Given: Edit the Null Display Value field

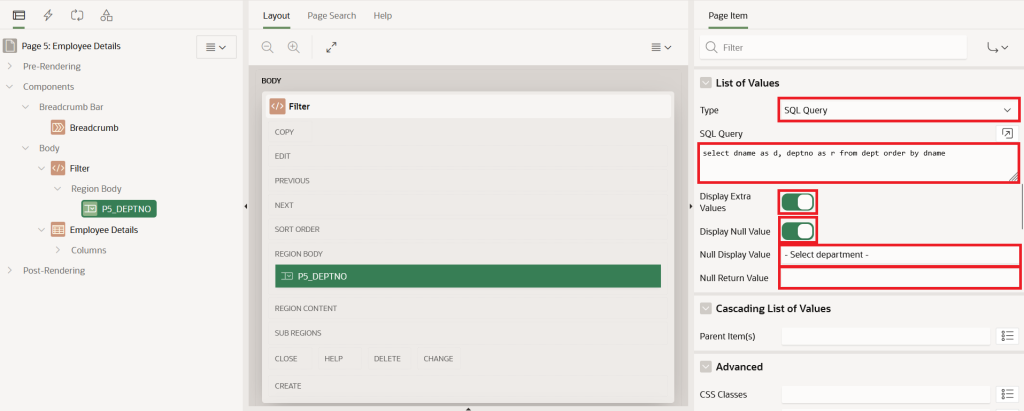Looking at the screenshot, I should point(899,255).
